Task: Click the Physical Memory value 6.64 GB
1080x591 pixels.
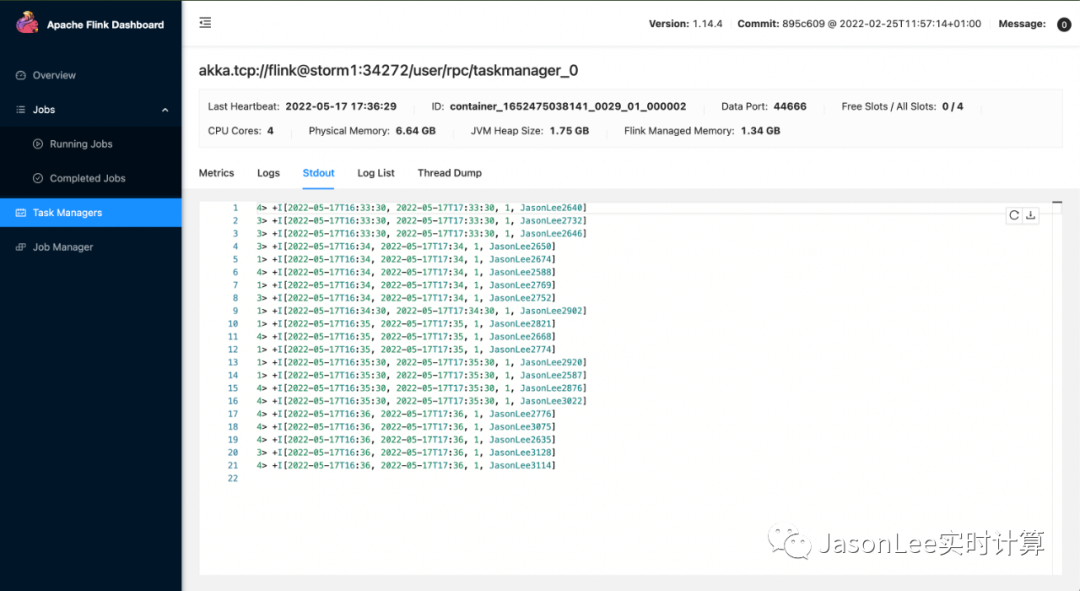Action: 415,131
